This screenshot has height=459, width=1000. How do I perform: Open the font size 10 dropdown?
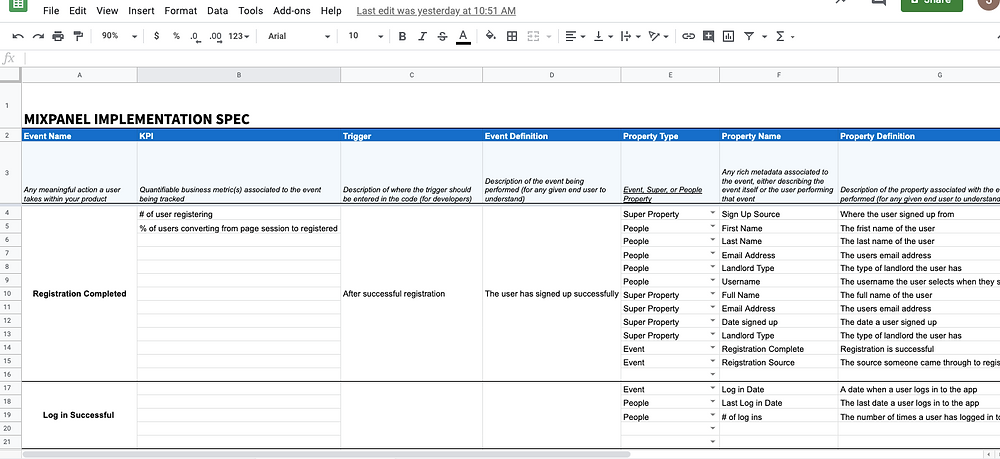click(366, 36)
